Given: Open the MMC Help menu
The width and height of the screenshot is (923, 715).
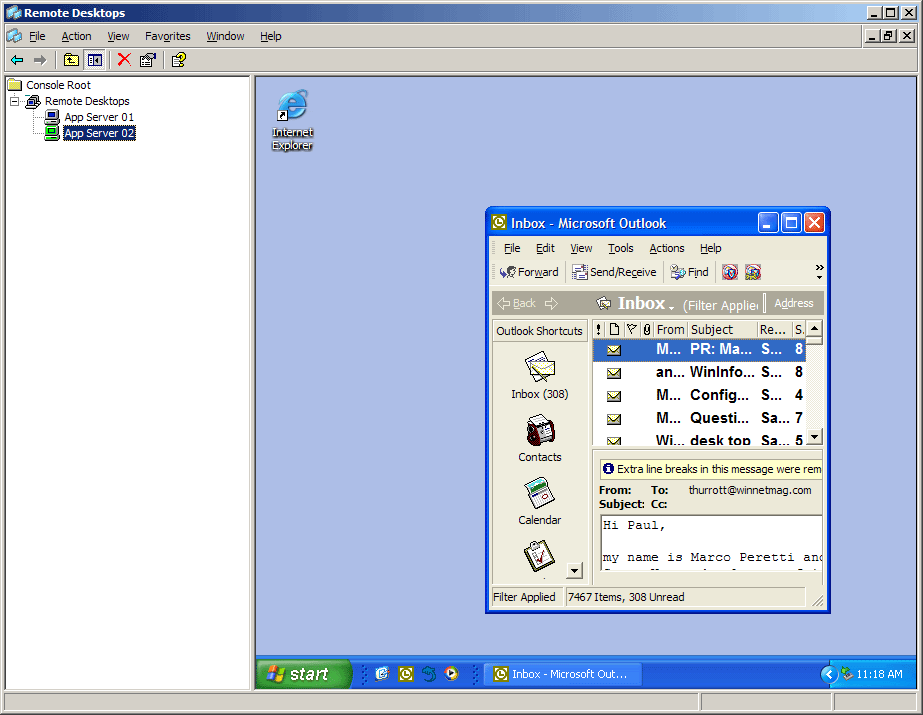Looking at the screenshot, I should tap(271, 36).
